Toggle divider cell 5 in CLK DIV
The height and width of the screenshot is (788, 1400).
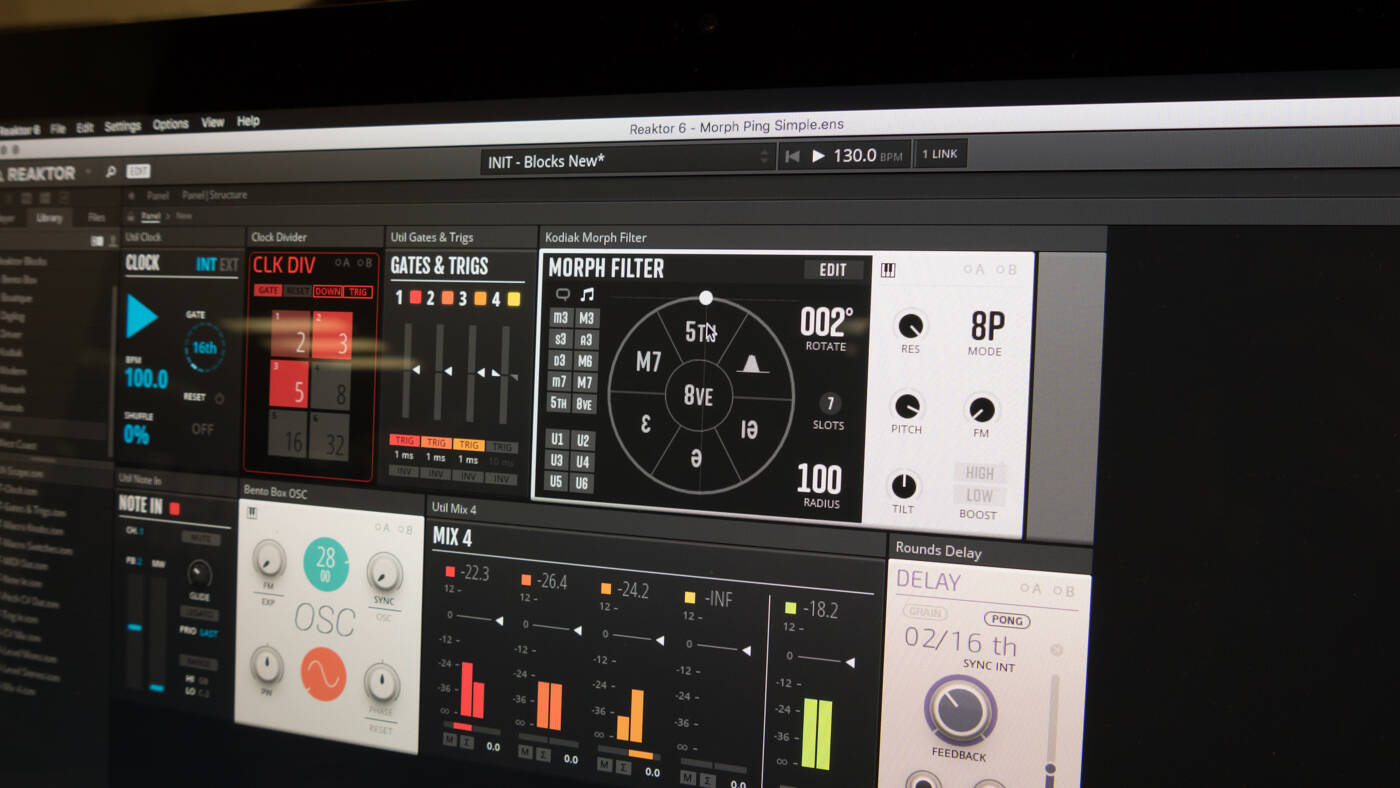pyautogui.click(x=289, y=383)
